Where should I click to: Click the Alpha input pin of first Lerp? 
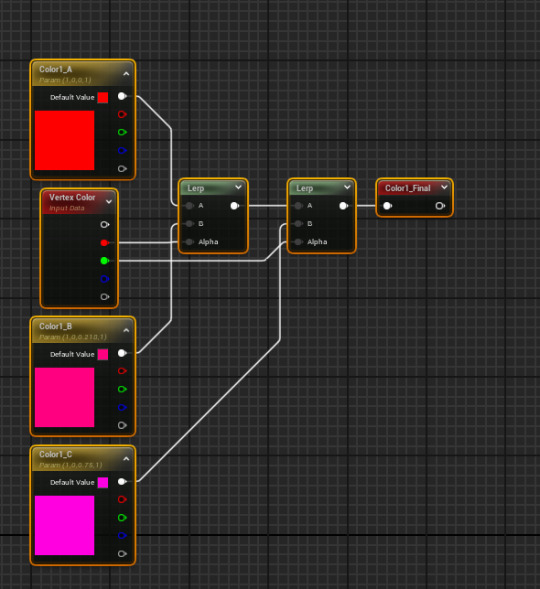point(189,242)
